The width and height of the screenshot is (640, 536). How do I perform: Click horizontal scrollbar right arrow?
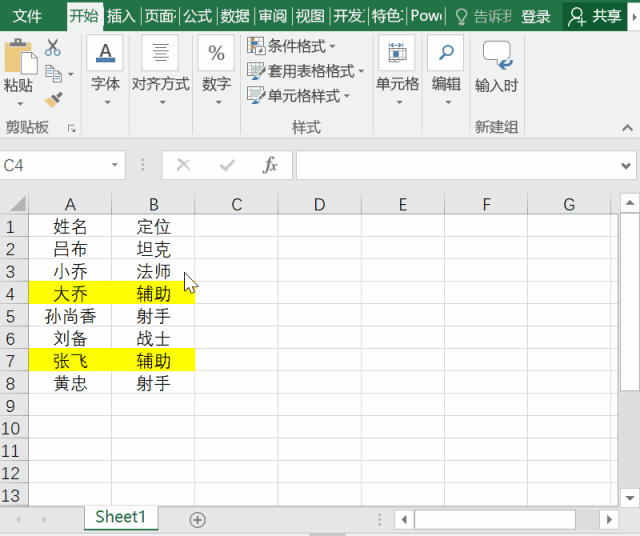[609, 520]
